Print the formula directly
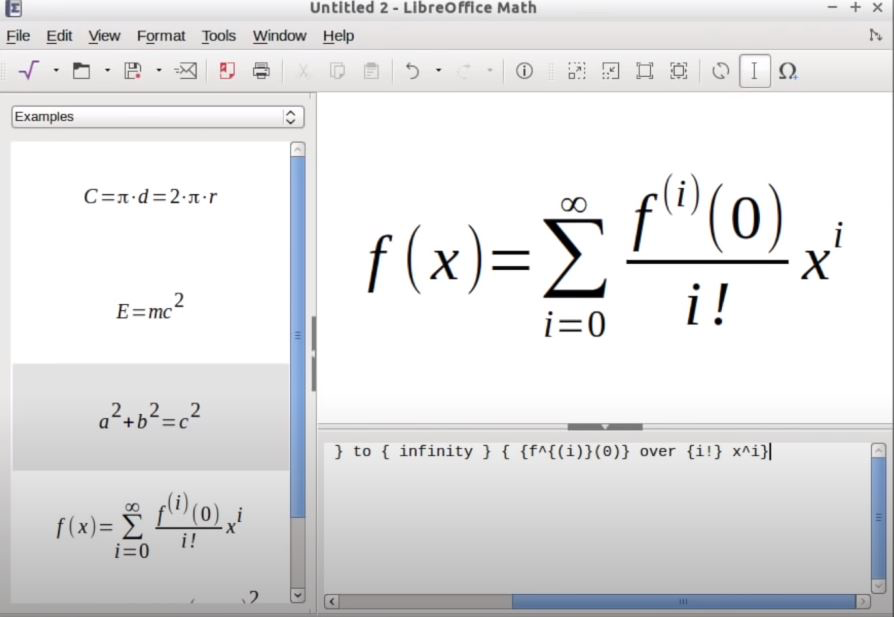The width and height of the screenshot is (894, 617). [x=259, y=70]
